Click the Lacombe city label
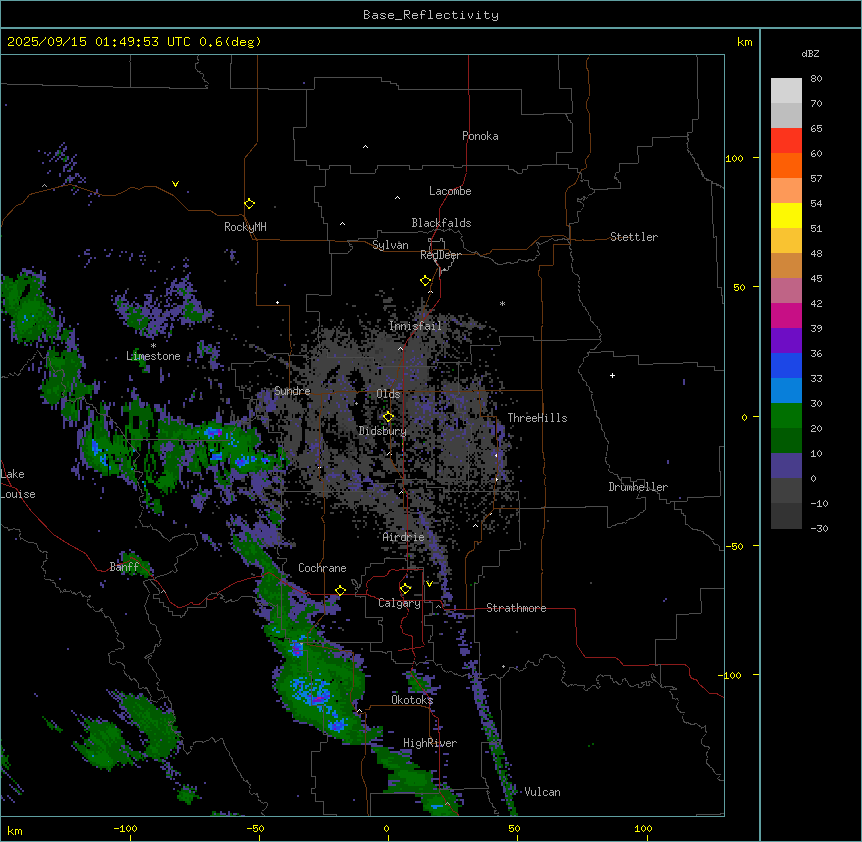The height and width of the screenshot is (842, 862). [450, 191]
